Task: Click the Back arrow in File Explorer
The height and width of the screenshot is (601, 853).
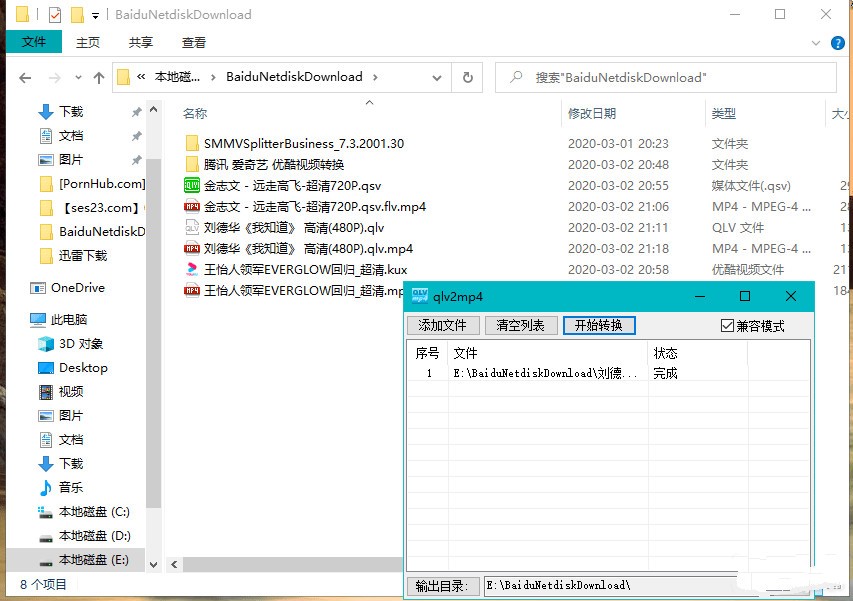Action: [25, 78]
